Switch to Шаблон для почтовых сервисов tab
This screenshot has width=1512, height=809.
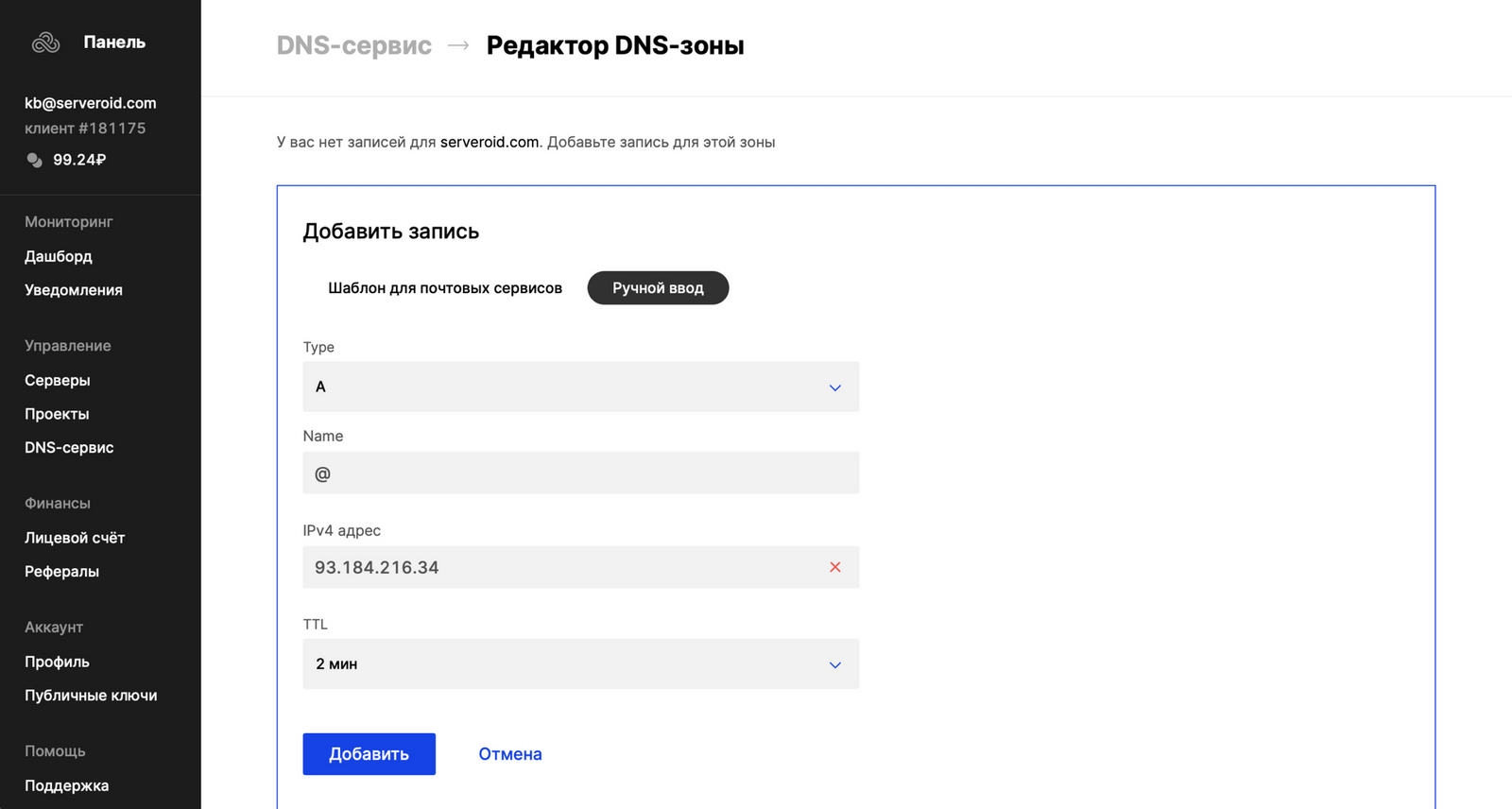444,288
